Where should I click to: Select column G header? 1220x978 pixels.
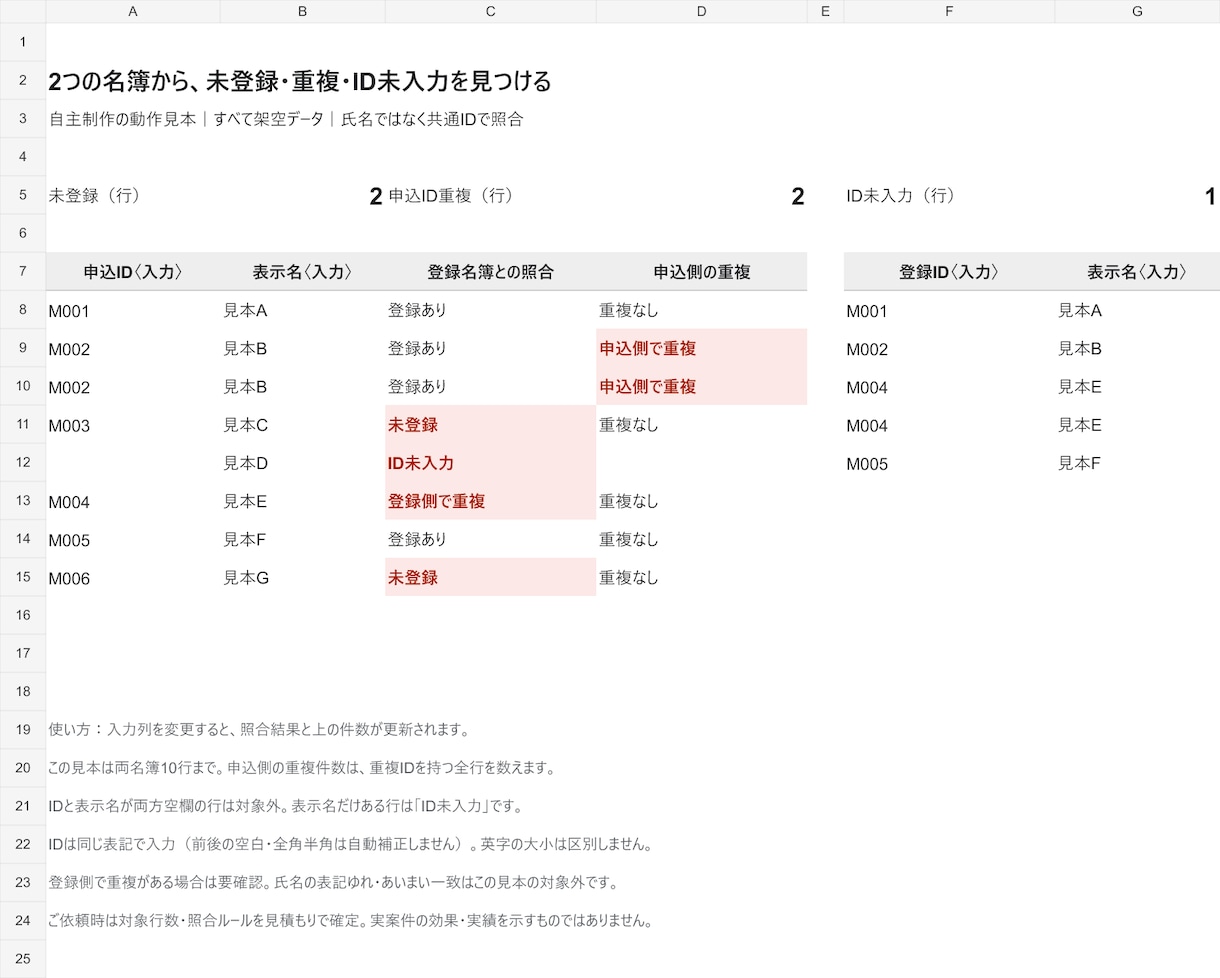click(x=1137, y=11)
